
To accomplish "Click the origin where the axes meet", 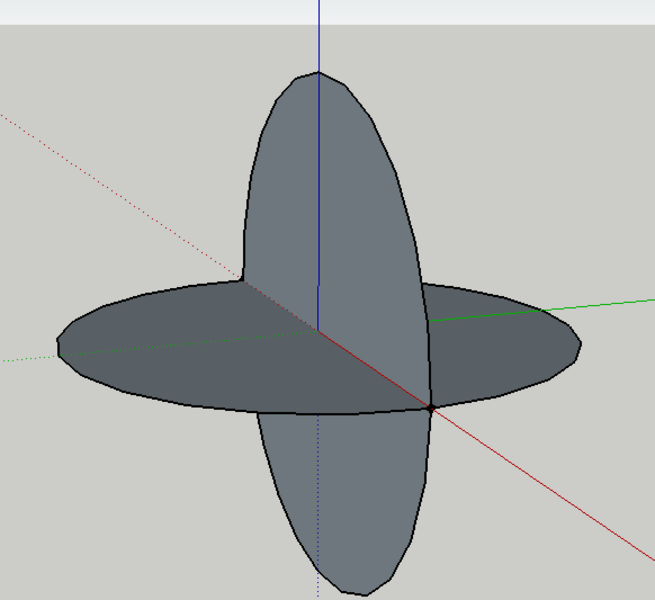I will click(319, 329).
